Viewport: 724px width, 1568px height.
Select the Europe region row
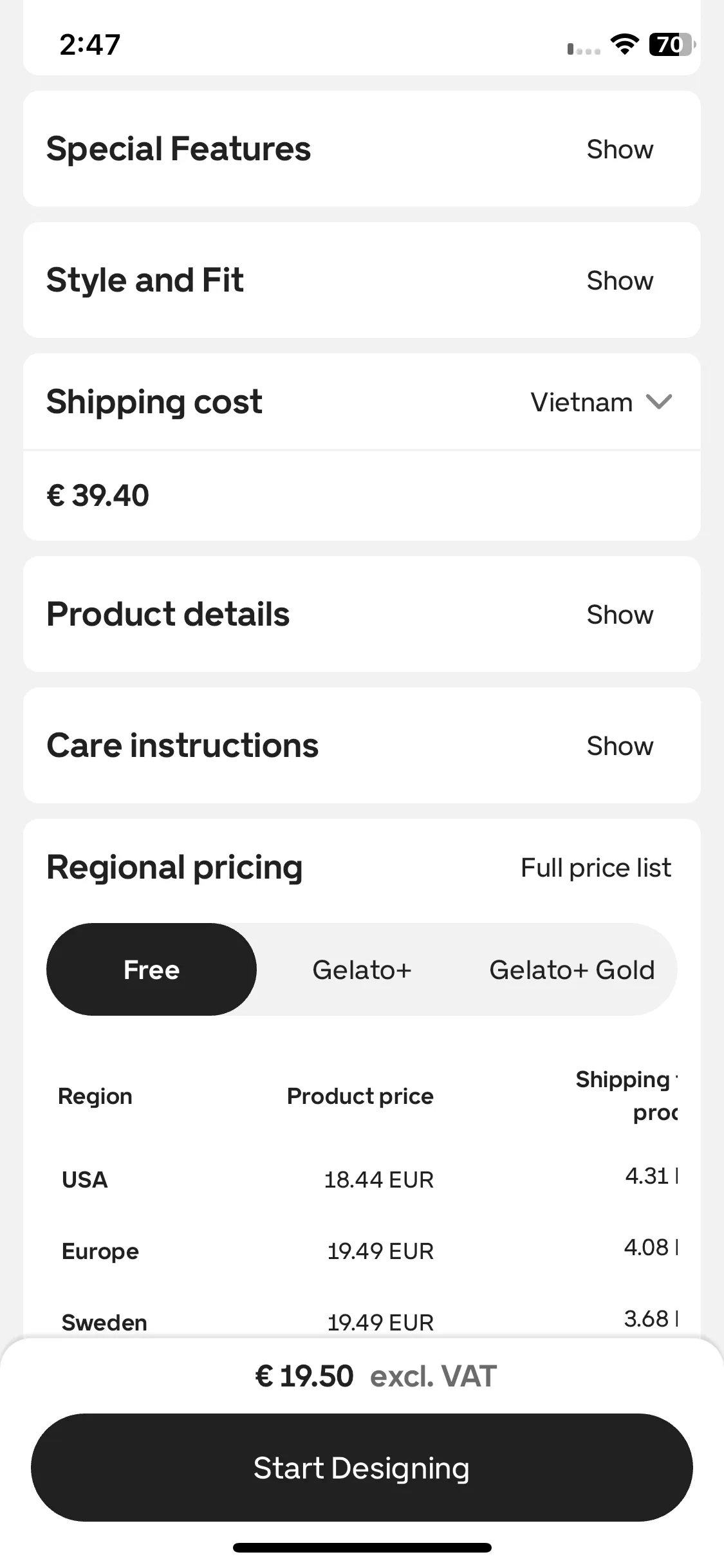(362, 1251)
